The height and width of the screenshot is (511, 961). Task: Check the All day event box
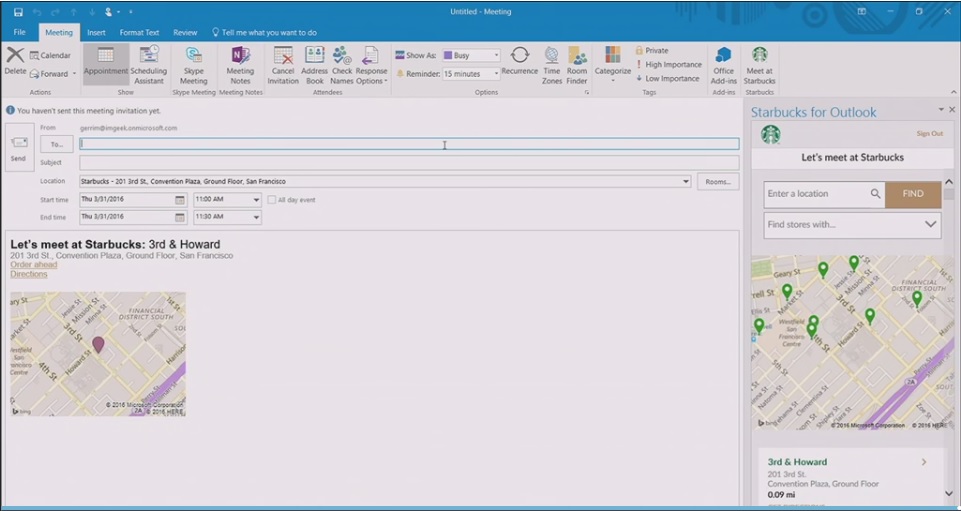(x=272, y=200)
